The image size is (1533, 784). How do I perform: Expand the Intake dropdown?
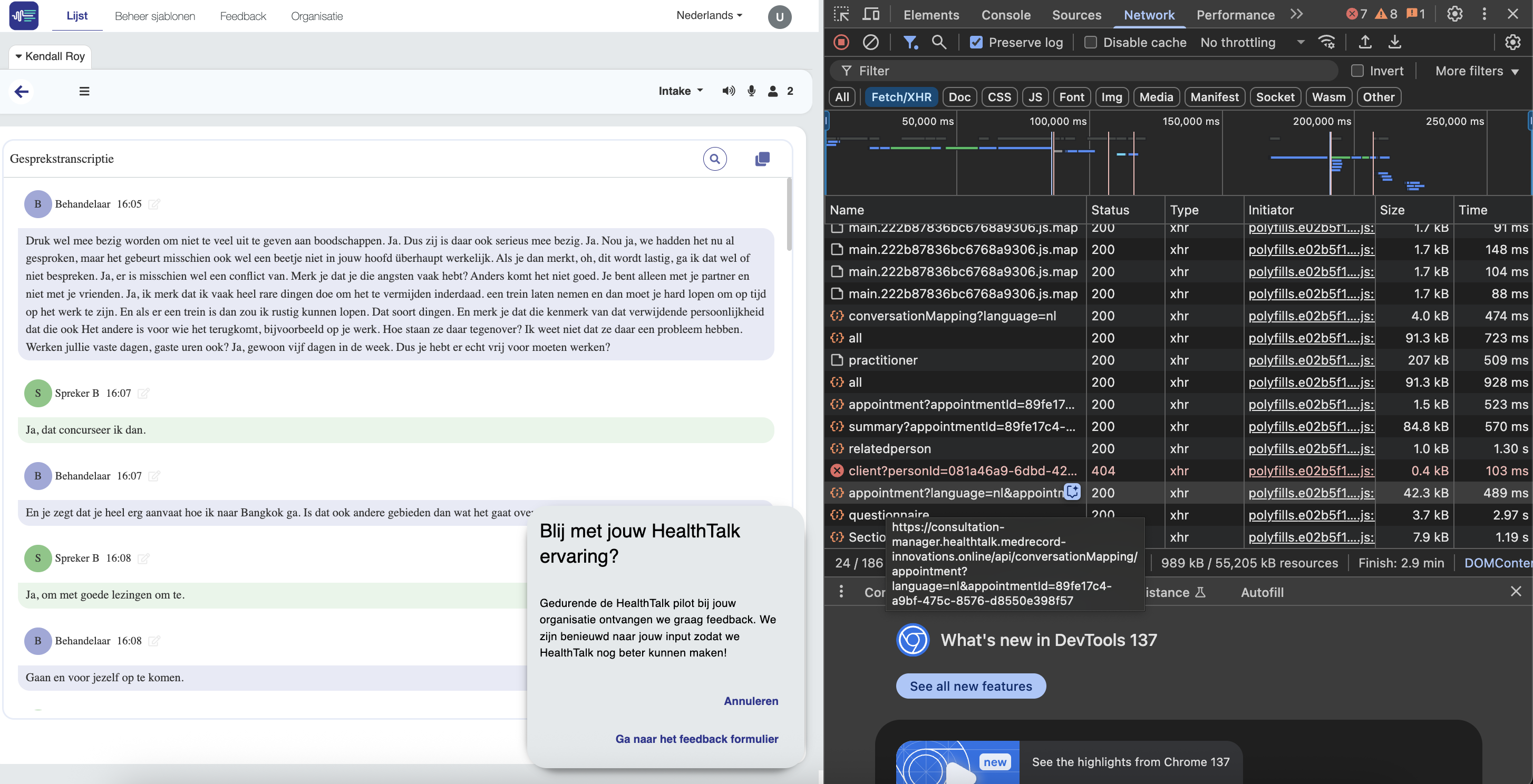point(680,91)
